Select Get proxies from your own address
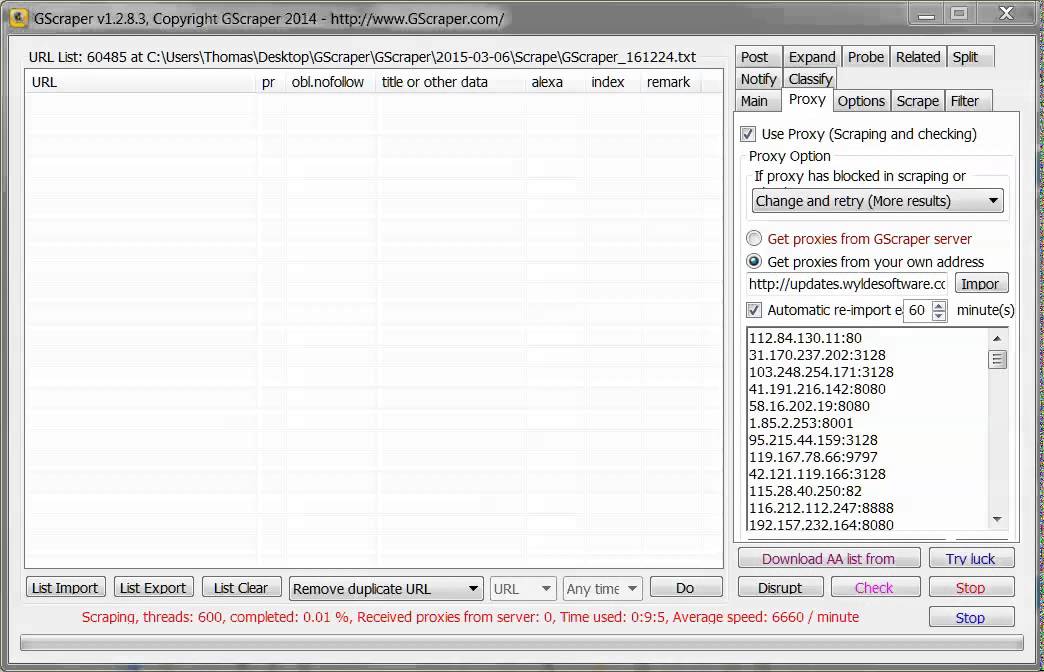 pos(754,261)
